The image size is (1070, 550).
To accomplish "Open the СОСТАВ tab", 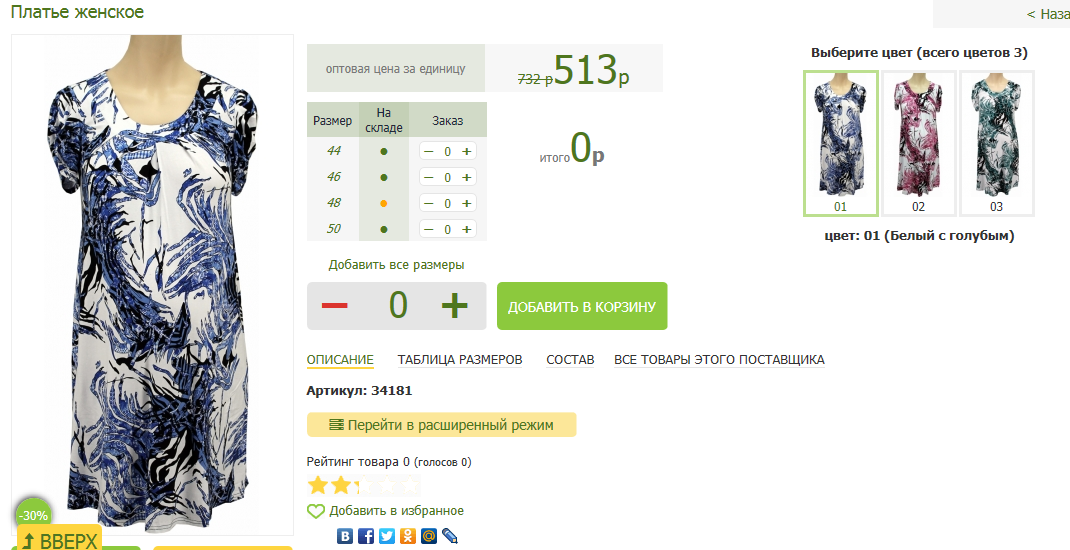I will coord(570,360).
